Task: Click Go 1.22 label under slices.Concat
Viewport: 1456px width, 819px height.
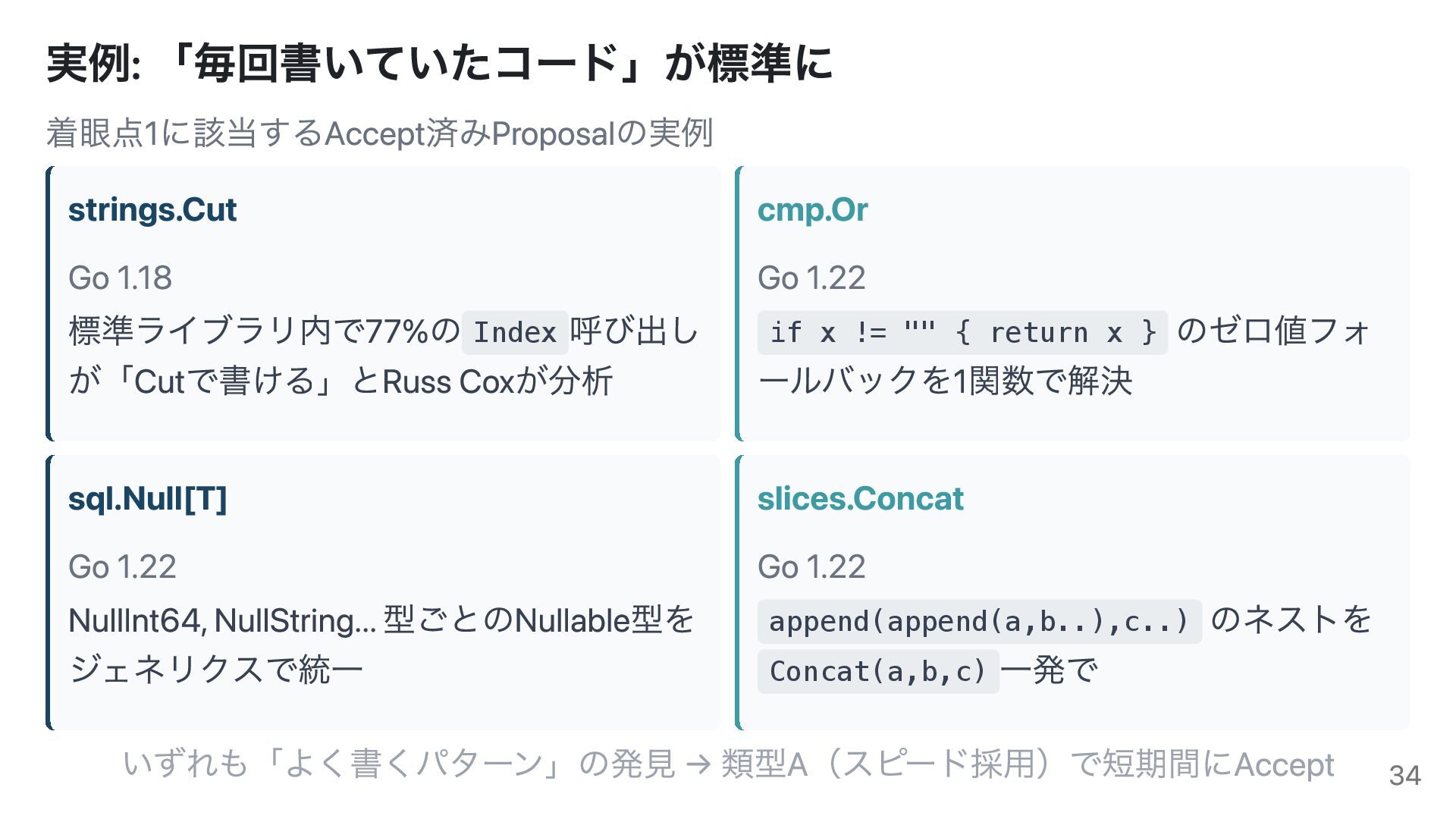Action: click(x=811, y=567)
